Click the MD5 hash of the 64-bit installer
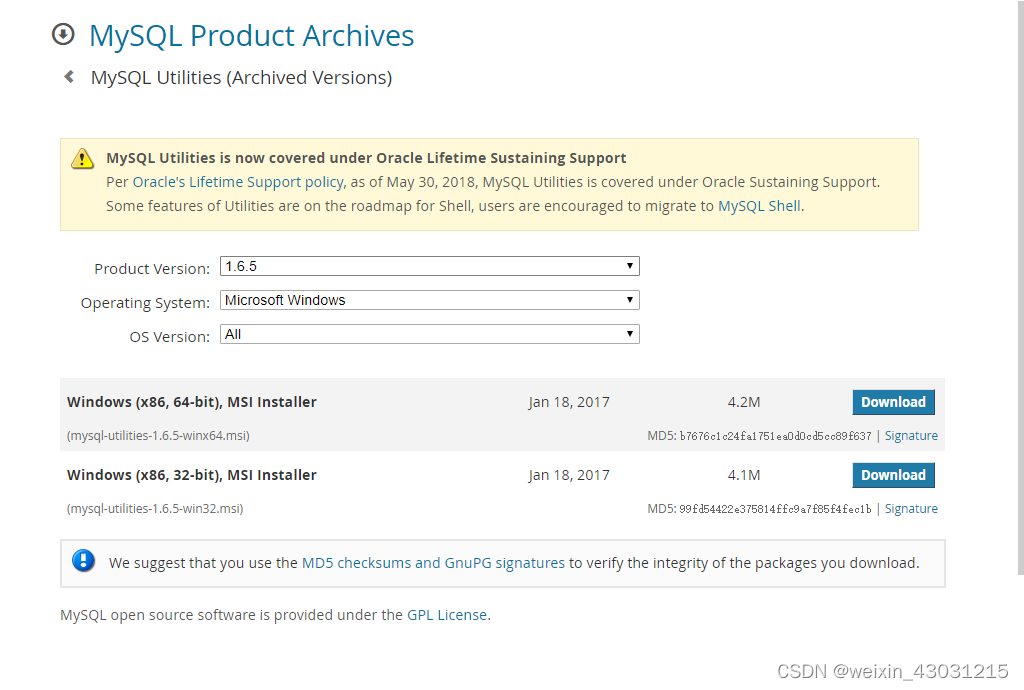The height and width of the screenshot is (690, 1024). pos(775,436)
